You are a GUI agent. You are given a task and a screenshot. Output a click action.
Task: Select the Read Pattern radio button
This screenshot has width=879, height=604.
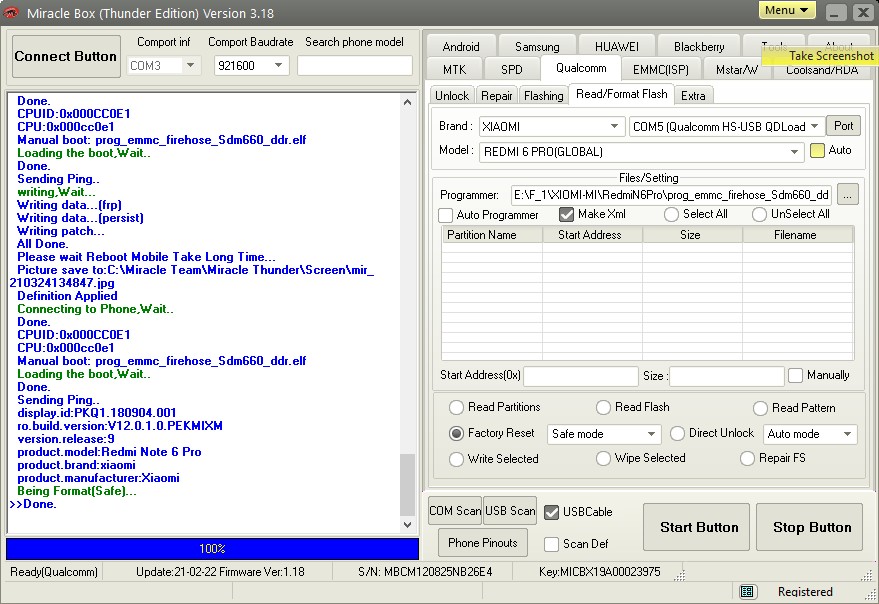[760, 408]
